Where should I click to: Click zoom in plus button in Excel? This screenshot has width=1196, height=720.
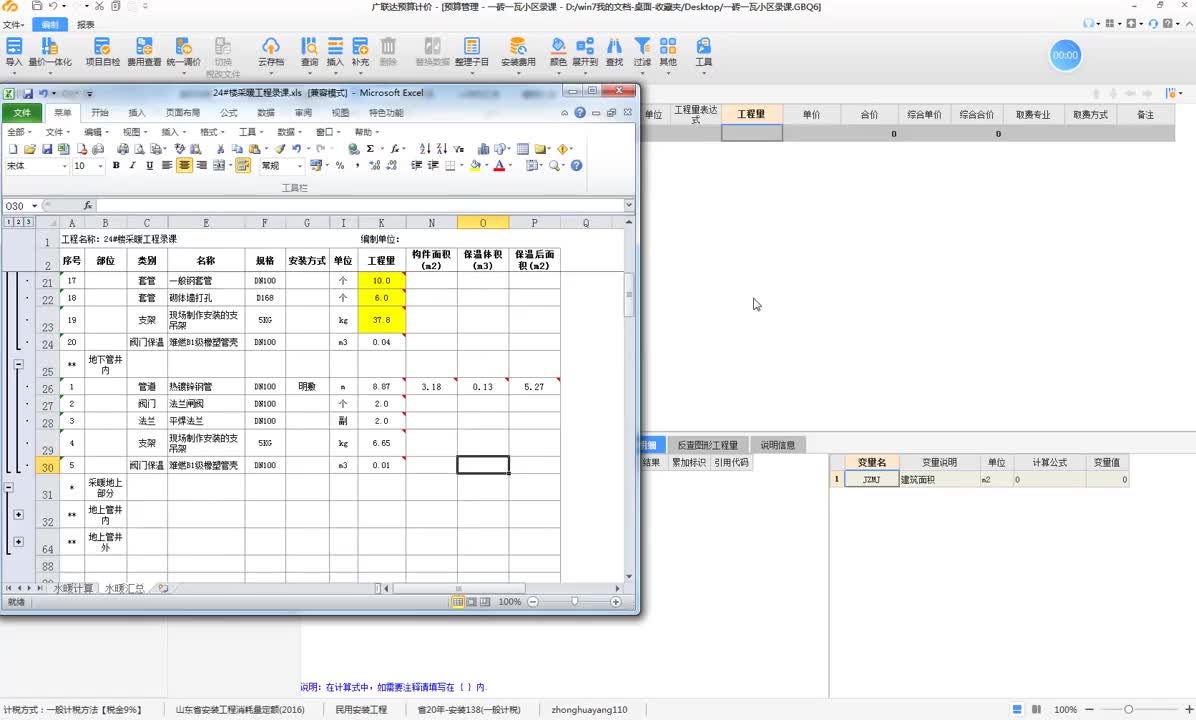616,602
